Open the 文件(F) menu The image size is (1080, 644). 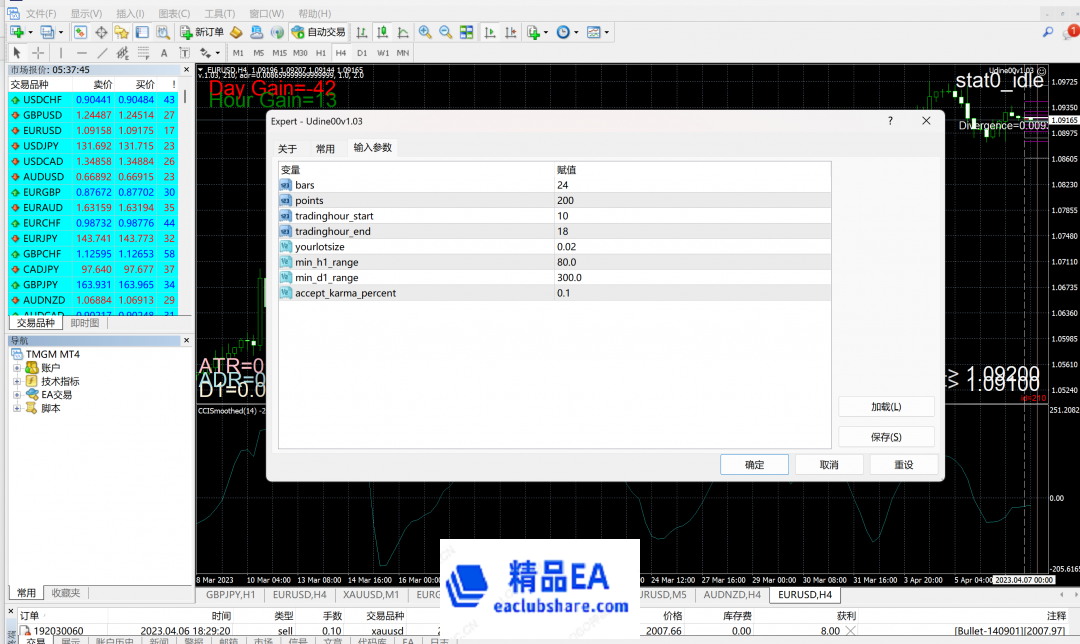point(41,13)
